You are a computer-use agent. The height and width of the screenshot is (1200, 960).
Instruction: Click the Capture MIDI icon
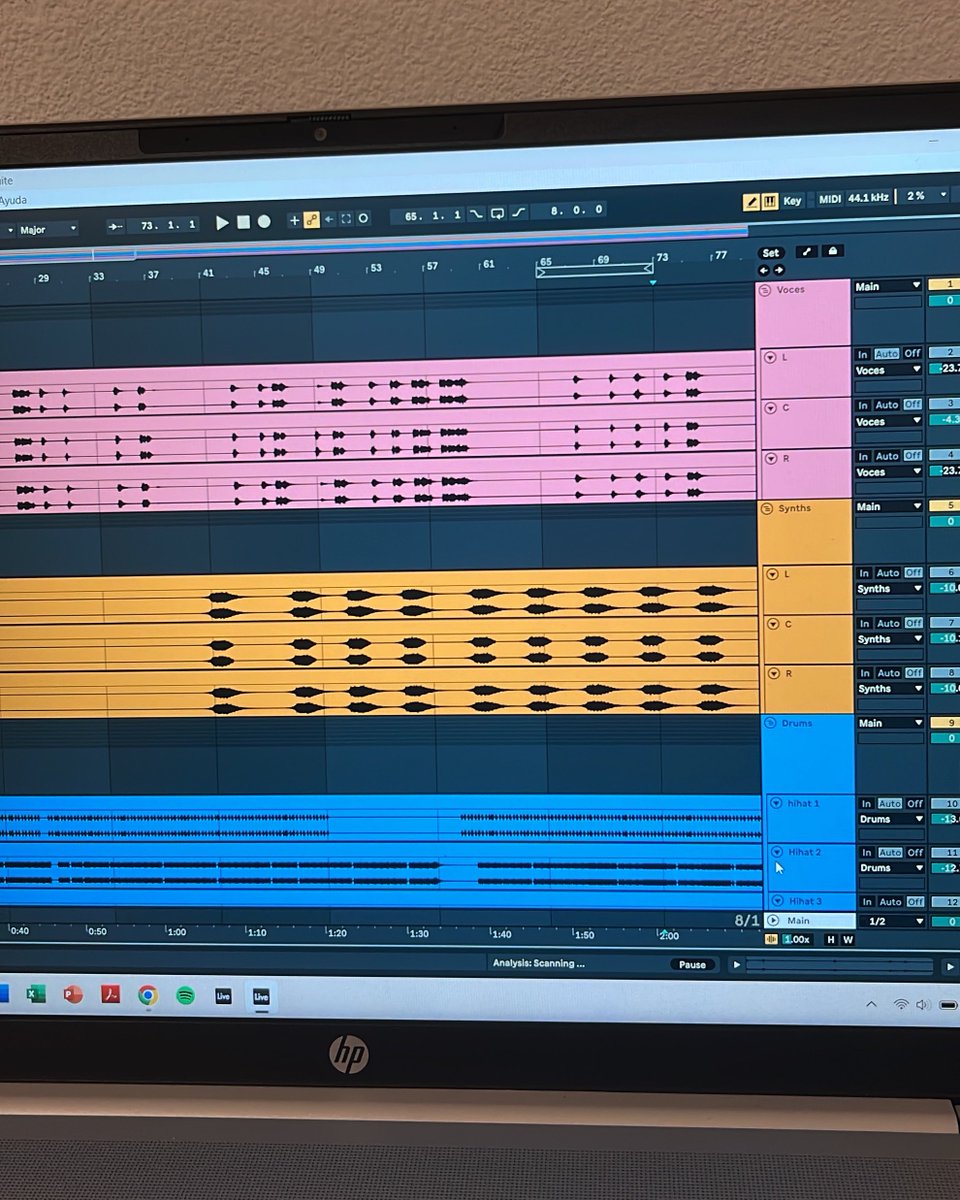point(346,219)
